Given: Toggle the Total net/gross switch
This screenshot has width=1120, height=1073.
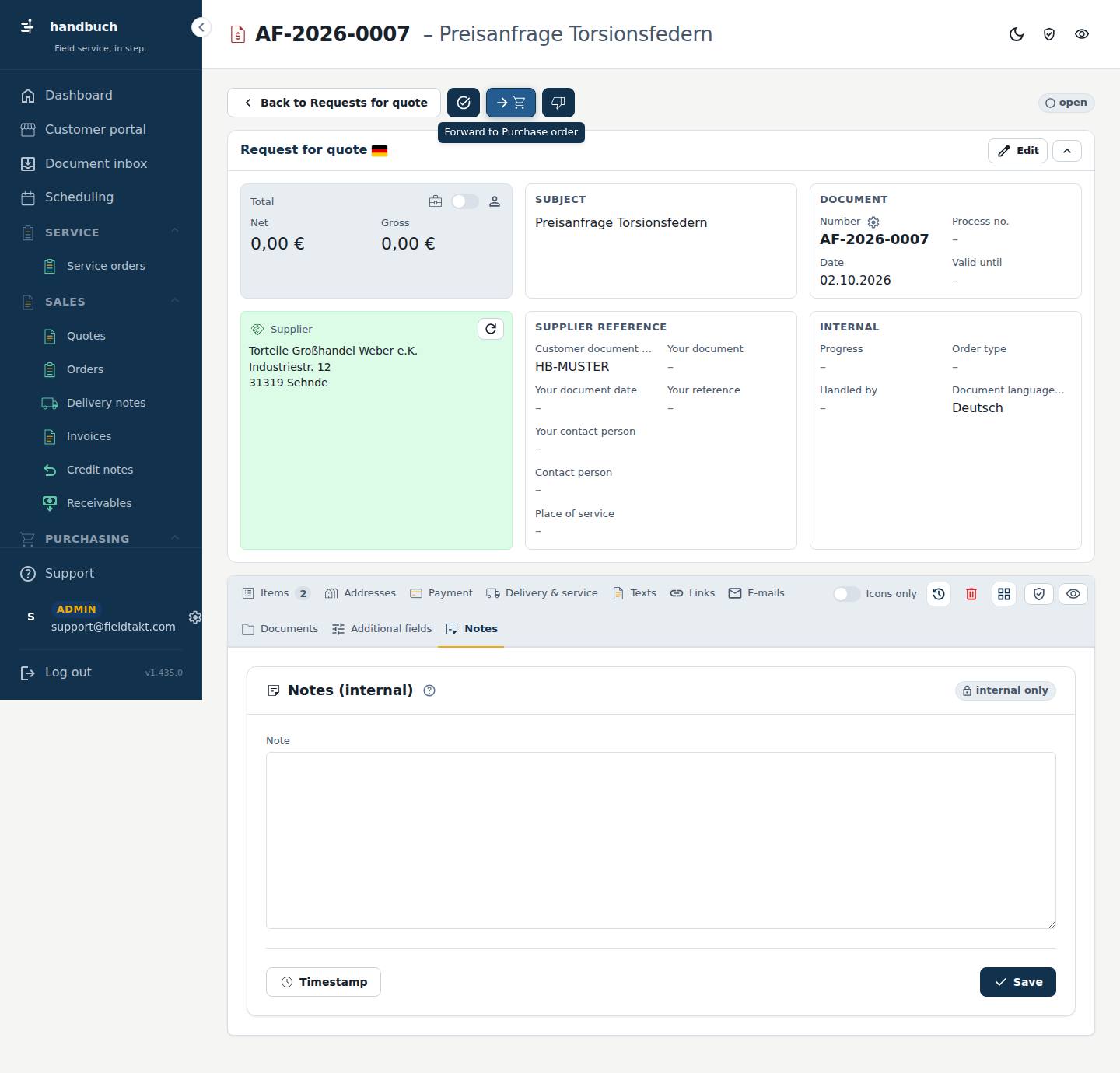Looking at the screenshot, I should click(x=465, y=201).
